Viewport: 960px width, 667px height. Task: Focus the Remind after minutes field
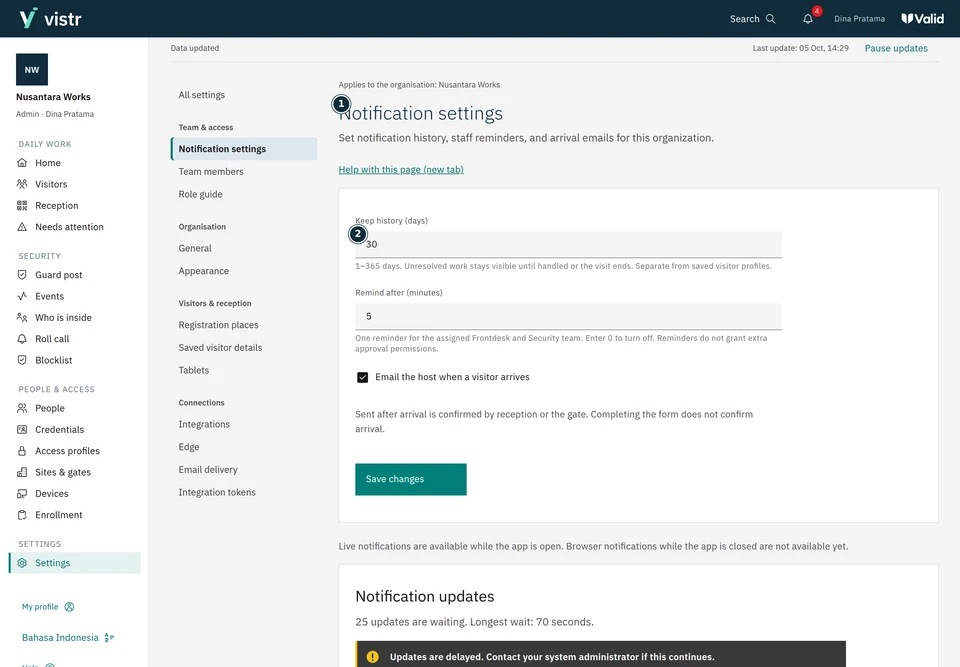click(x=568, y=317)
